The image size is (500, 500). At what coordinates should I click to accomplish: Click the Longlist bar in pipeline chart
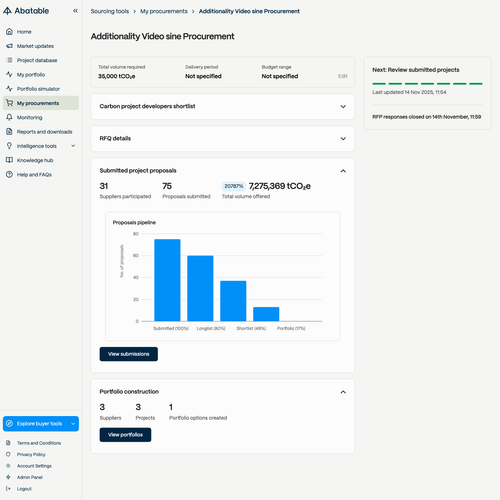(200, 288)
